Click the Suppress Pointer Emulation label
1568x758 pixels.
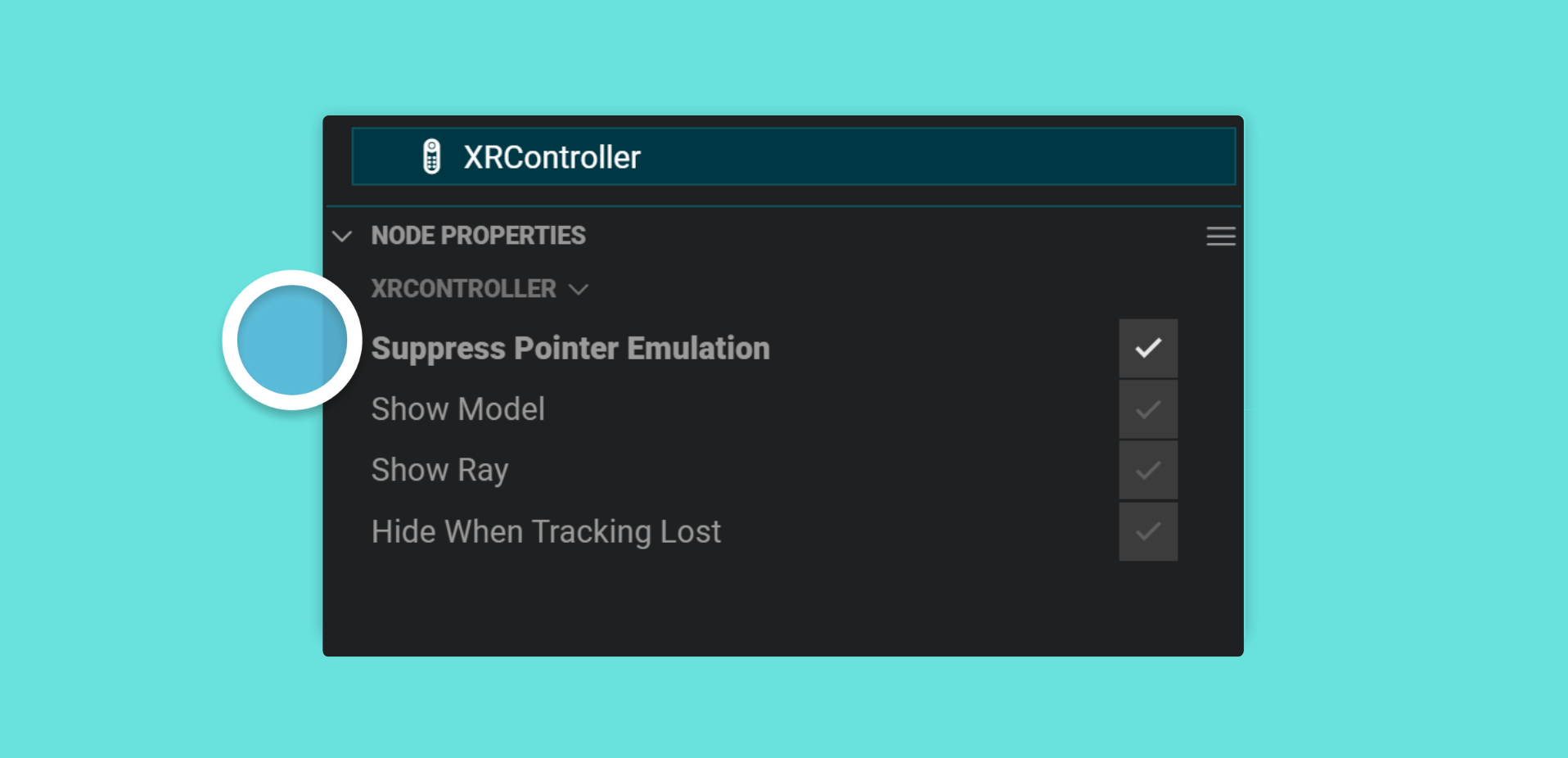coord(570,349)
